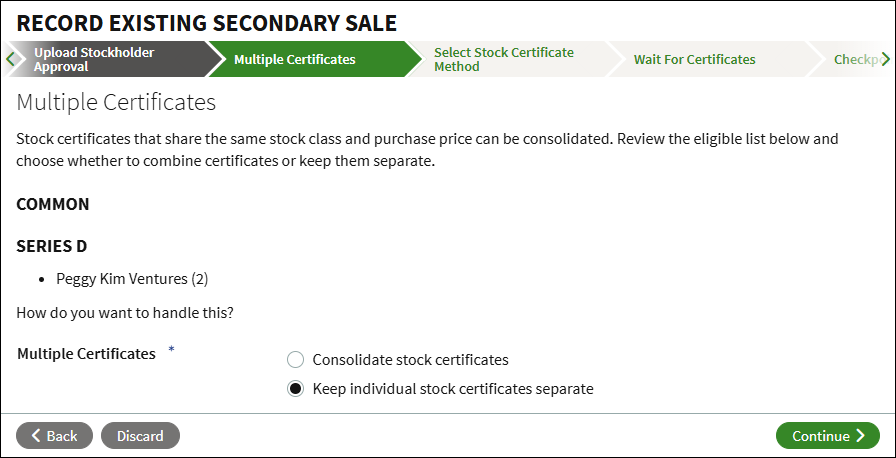The width and height of the screenshot is (896, 458).
Task: Select Keep individual stock certificates separate radio
Action: click(295, 389)
